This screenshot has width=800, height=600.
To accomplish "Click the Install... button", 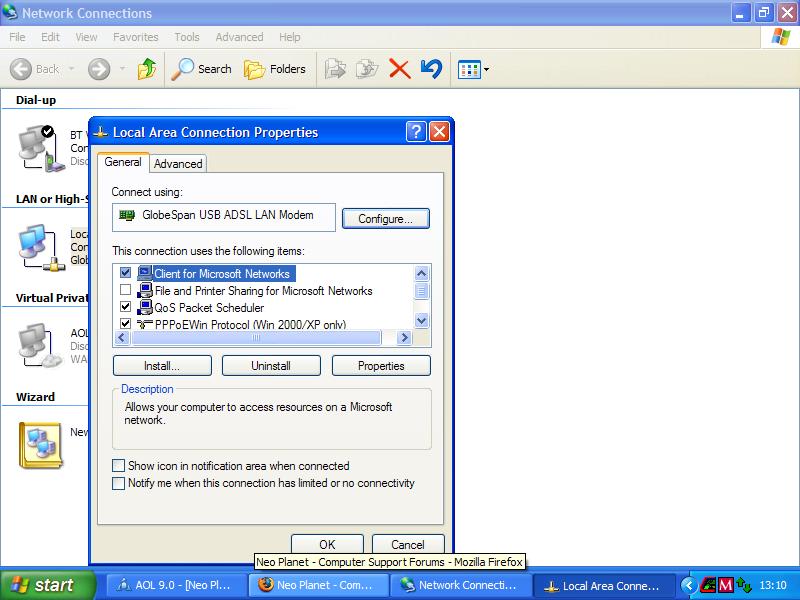I will [162, 366].
